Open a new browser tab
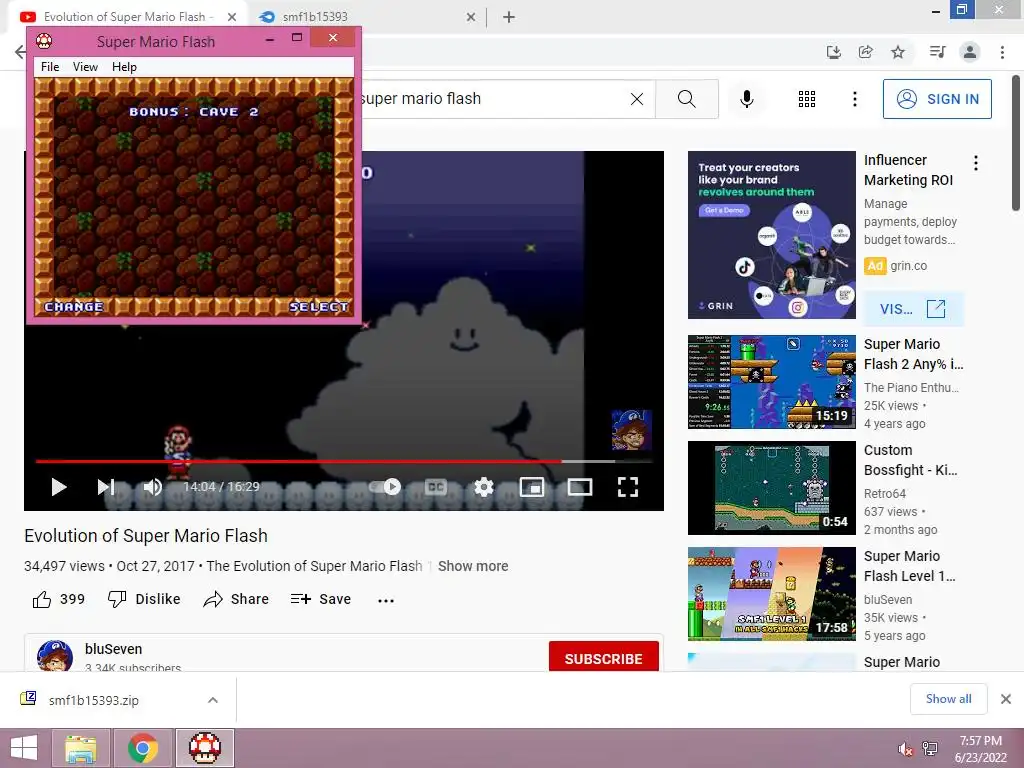Screen dimensions: 1024x768 (509, 17)
